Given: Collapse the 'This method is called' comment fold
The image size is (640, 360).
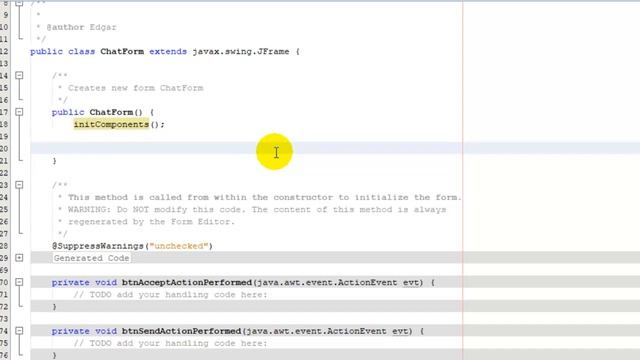Looking at the screenshot, I should coord(19,185).
